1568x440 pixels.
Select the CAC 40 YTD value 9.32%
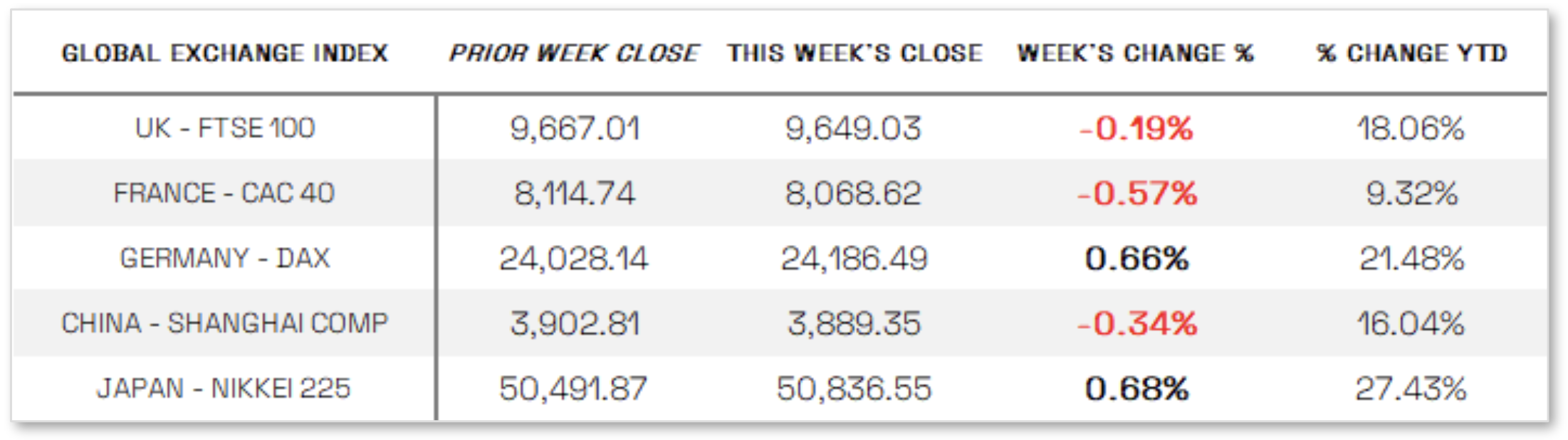[1412, 194]
